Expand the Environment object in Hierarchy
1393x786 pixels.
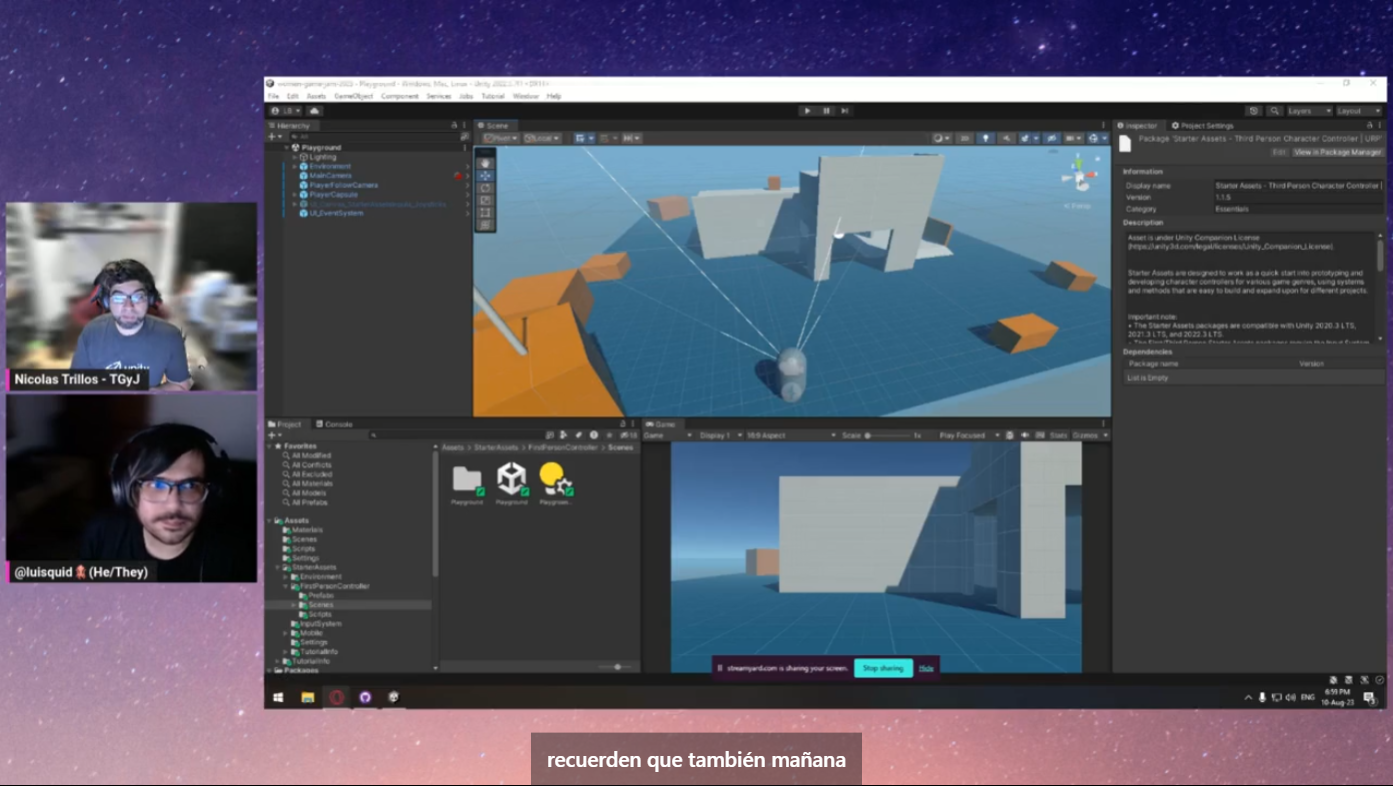(295, 166)
